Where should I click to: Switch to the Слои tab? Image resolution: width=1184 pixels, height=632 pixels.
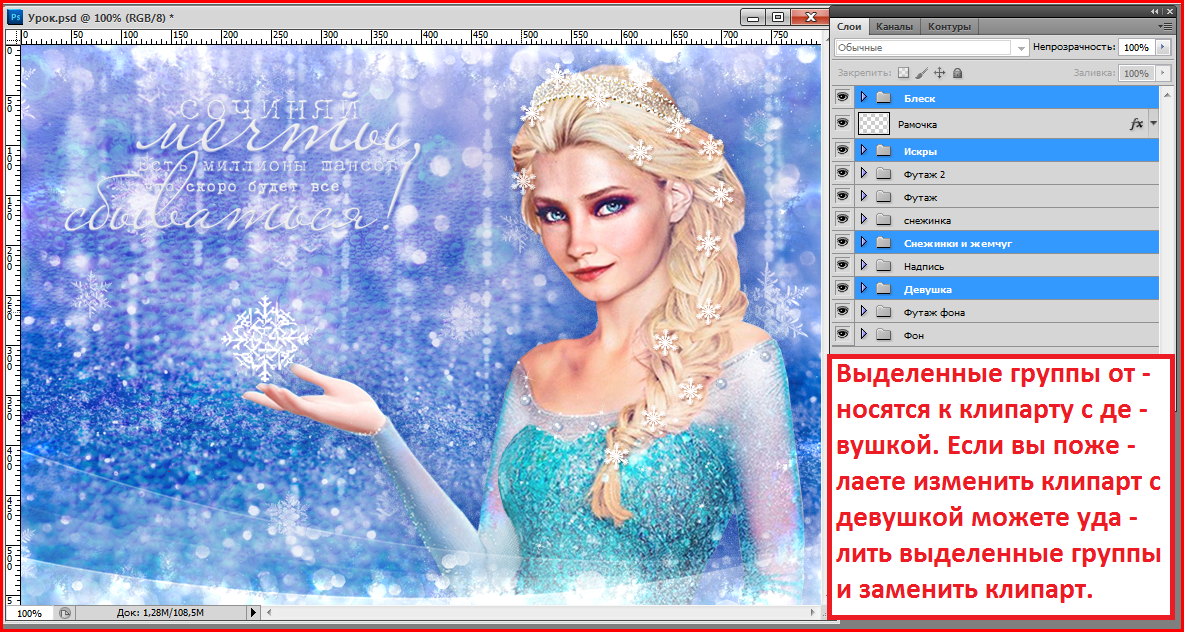click(x=850, y=26)
